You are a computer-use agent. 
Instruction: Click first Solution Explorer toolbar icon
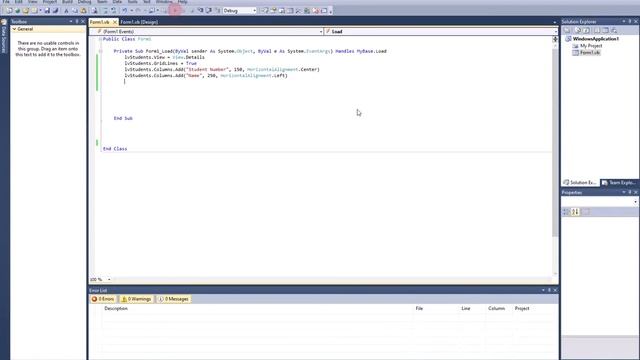click(x=567, y=31)
